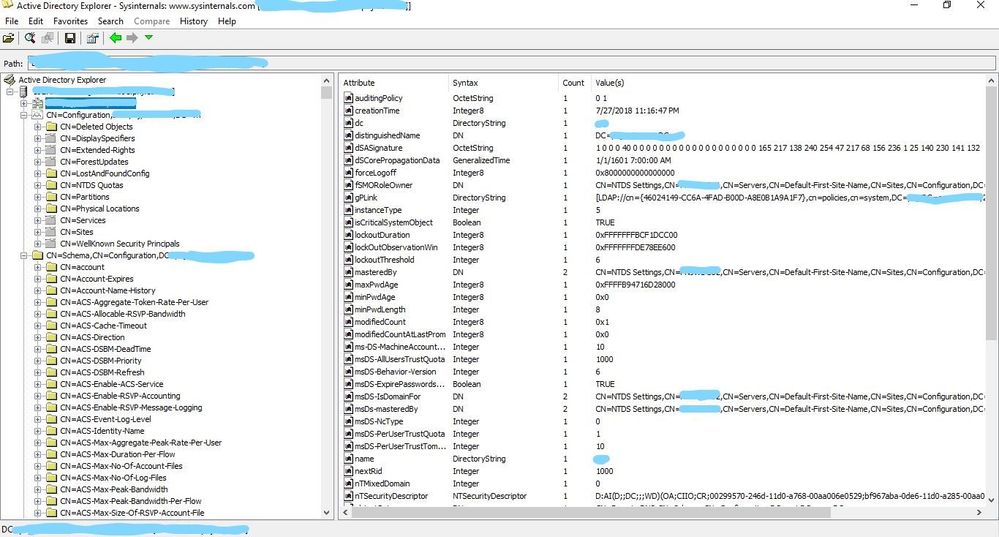
Task: Expand the CN=Account-Expires node
Action: tap(38, 279)
